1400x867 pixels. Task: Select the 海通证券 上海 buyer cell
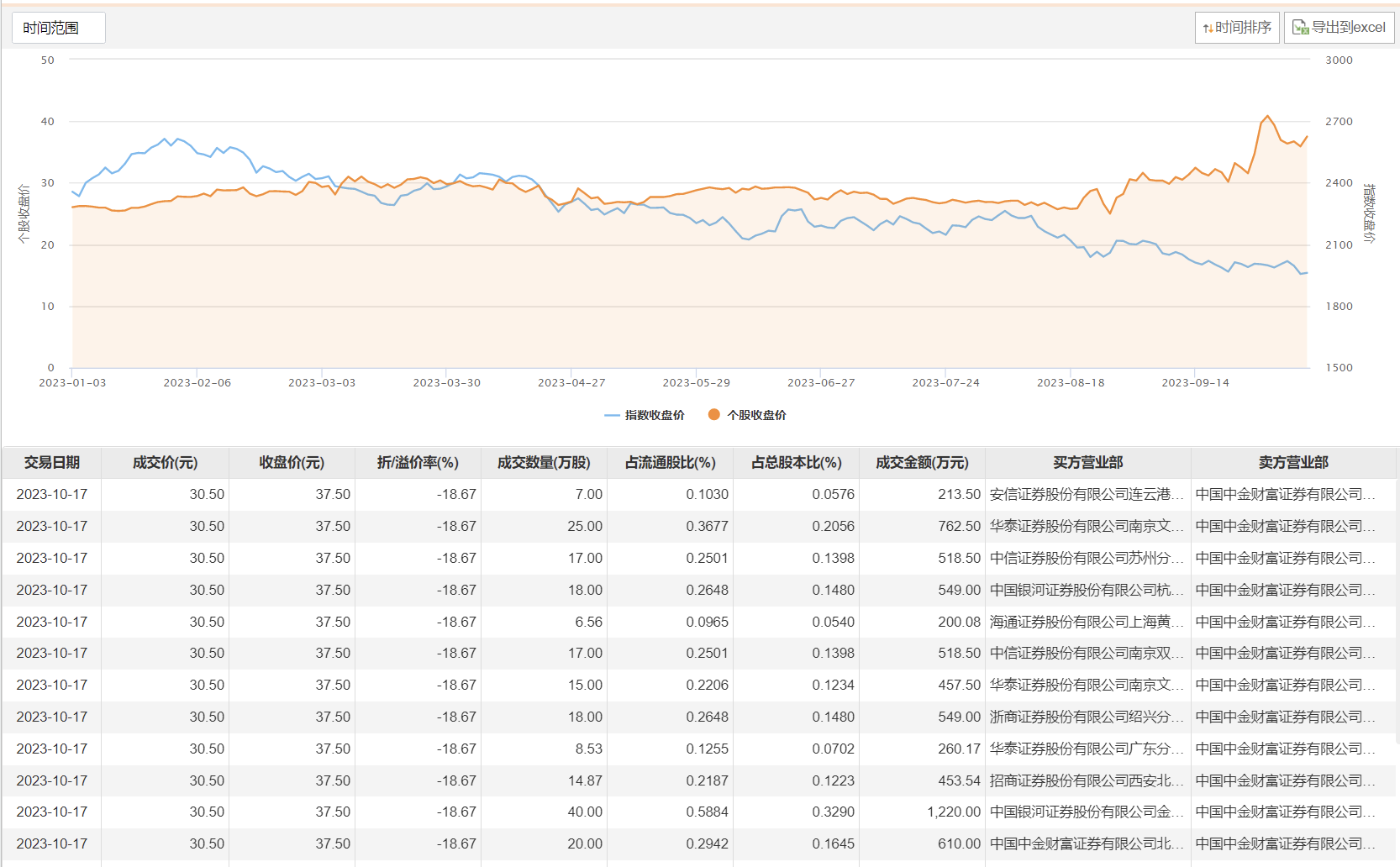pyautogui.click(x=1086, y=622)
